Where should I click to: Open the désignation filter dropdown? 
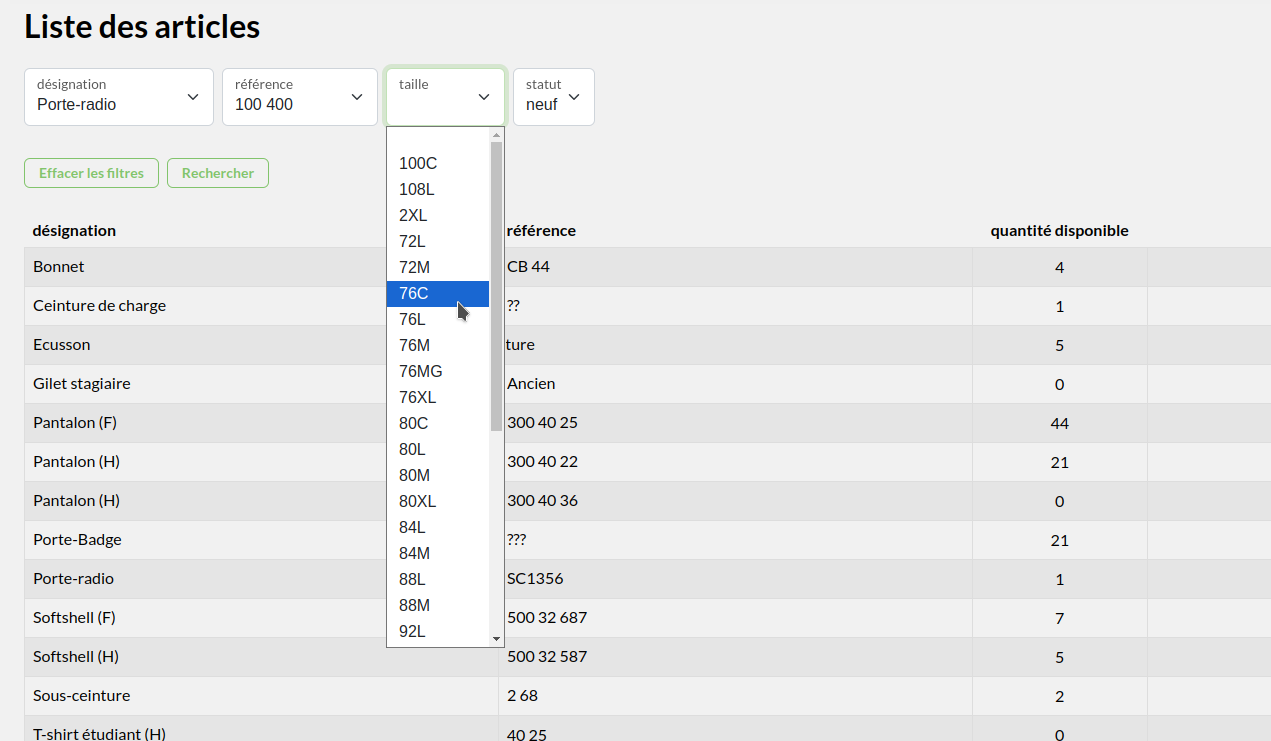coord(118,97)
